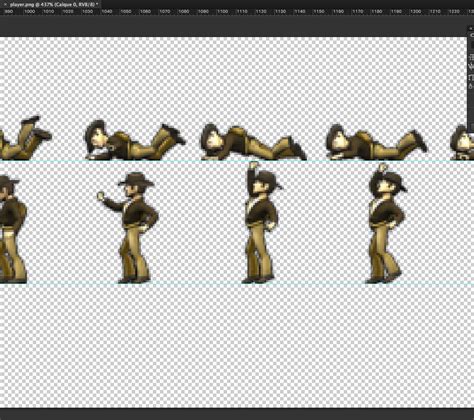Click the second lying-down sprite in top row
The image size is (474, 420).
coord(134,141)
